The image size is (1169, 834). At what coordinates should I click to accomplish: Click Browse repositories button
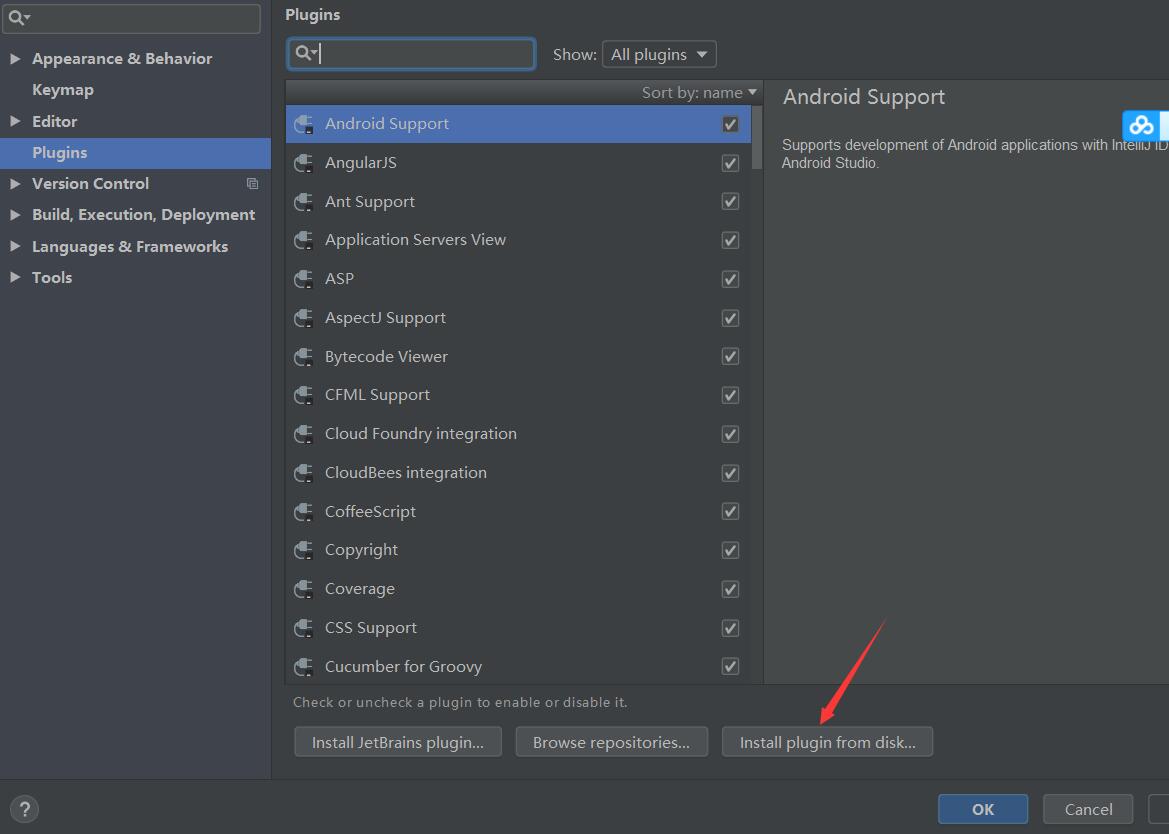[x=611, y=742]
